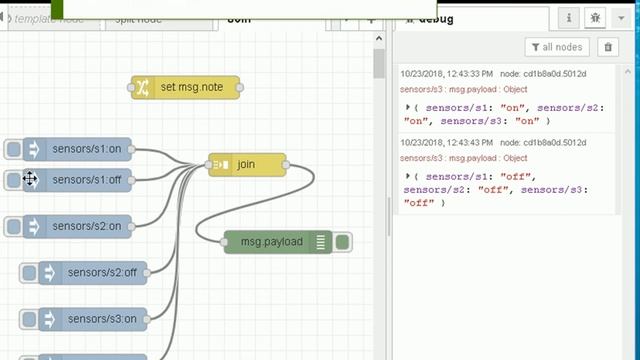Click the sensors/s1:on inject arrow icon
The width and height of the screenshot is (640, 360).
pos(34,149)
